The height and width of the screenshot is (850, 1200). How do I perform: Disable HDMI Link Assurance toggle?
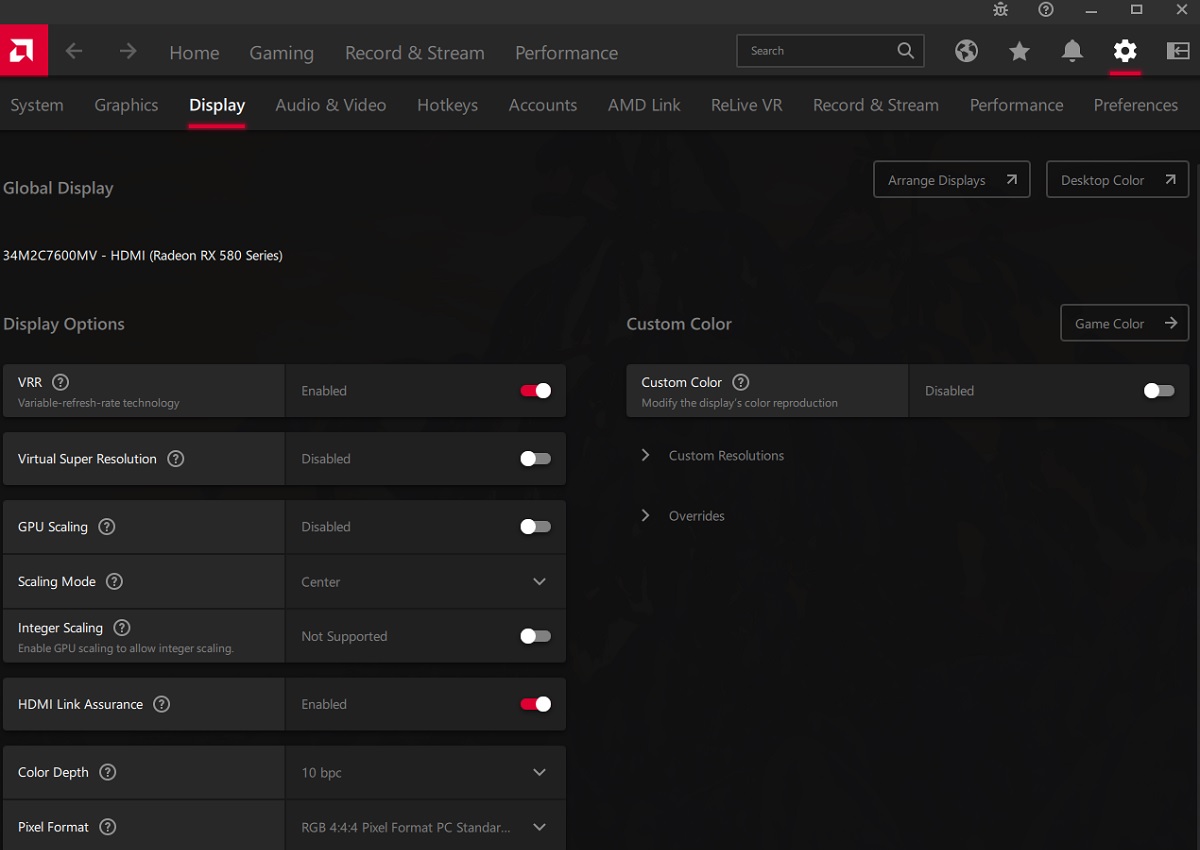point(535,704)
